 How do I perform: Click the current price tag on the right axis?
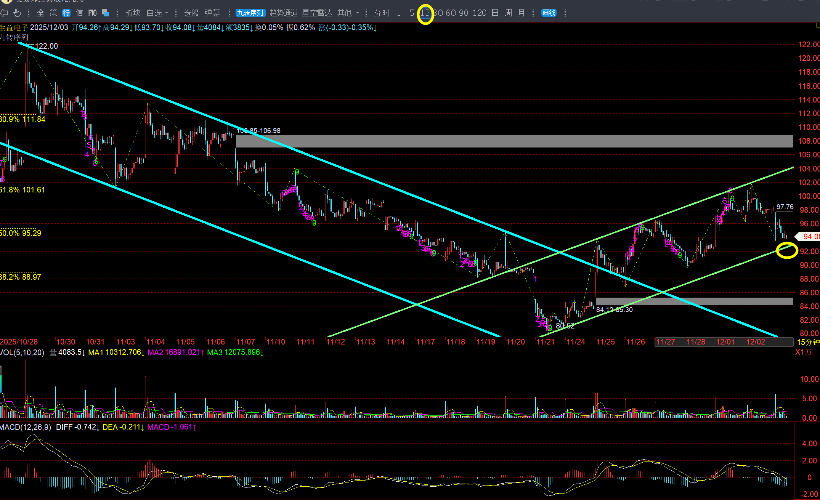point(807,237)
